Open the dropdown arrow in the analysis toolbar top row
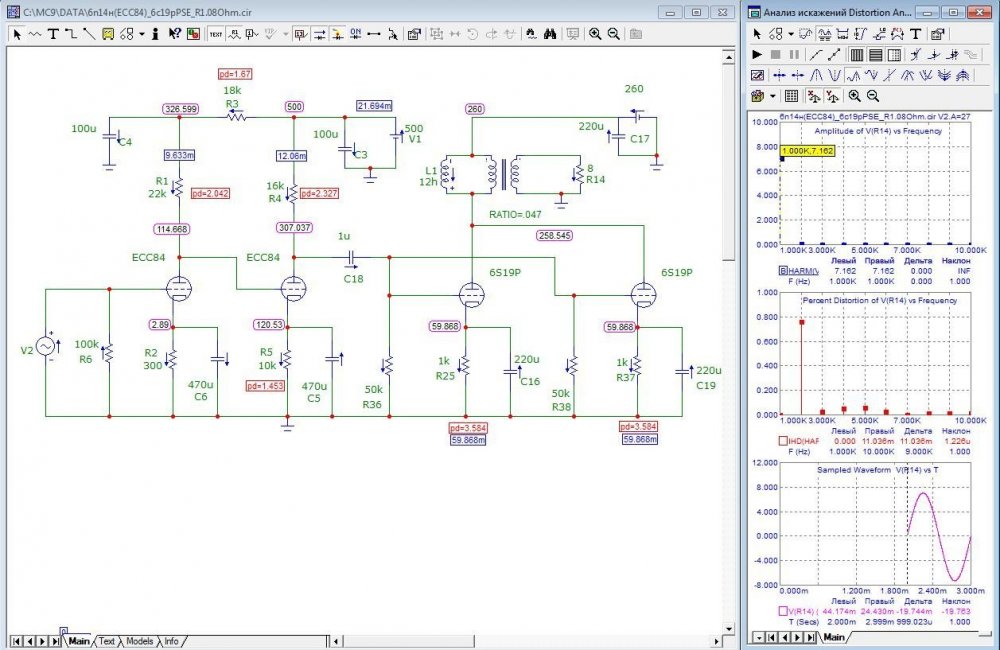1000x650 pixels. pyautogui.click(x=790, y=33)
